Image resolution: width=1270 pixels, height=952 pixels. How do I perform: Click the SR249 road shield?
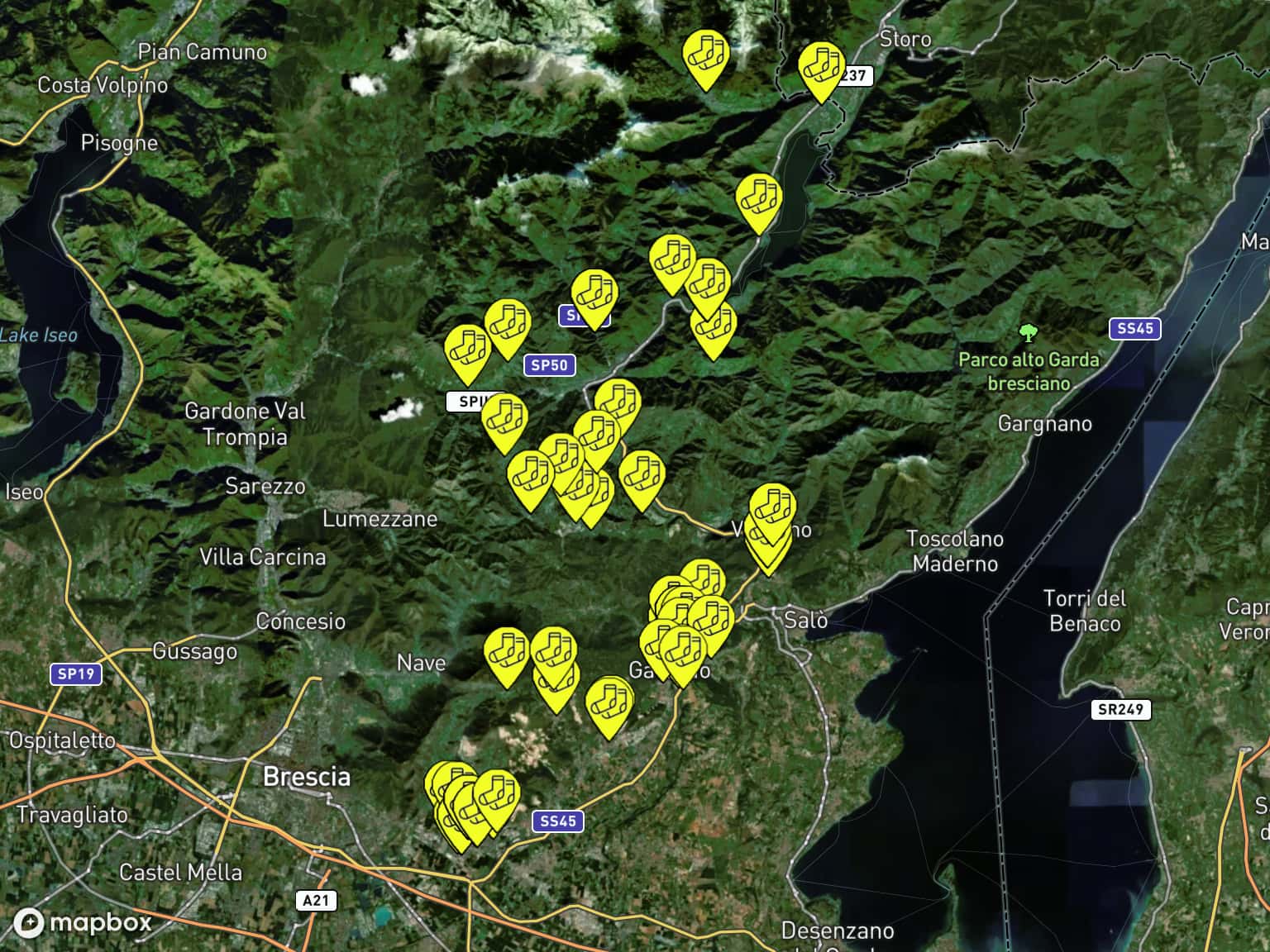coord(1120,709)
